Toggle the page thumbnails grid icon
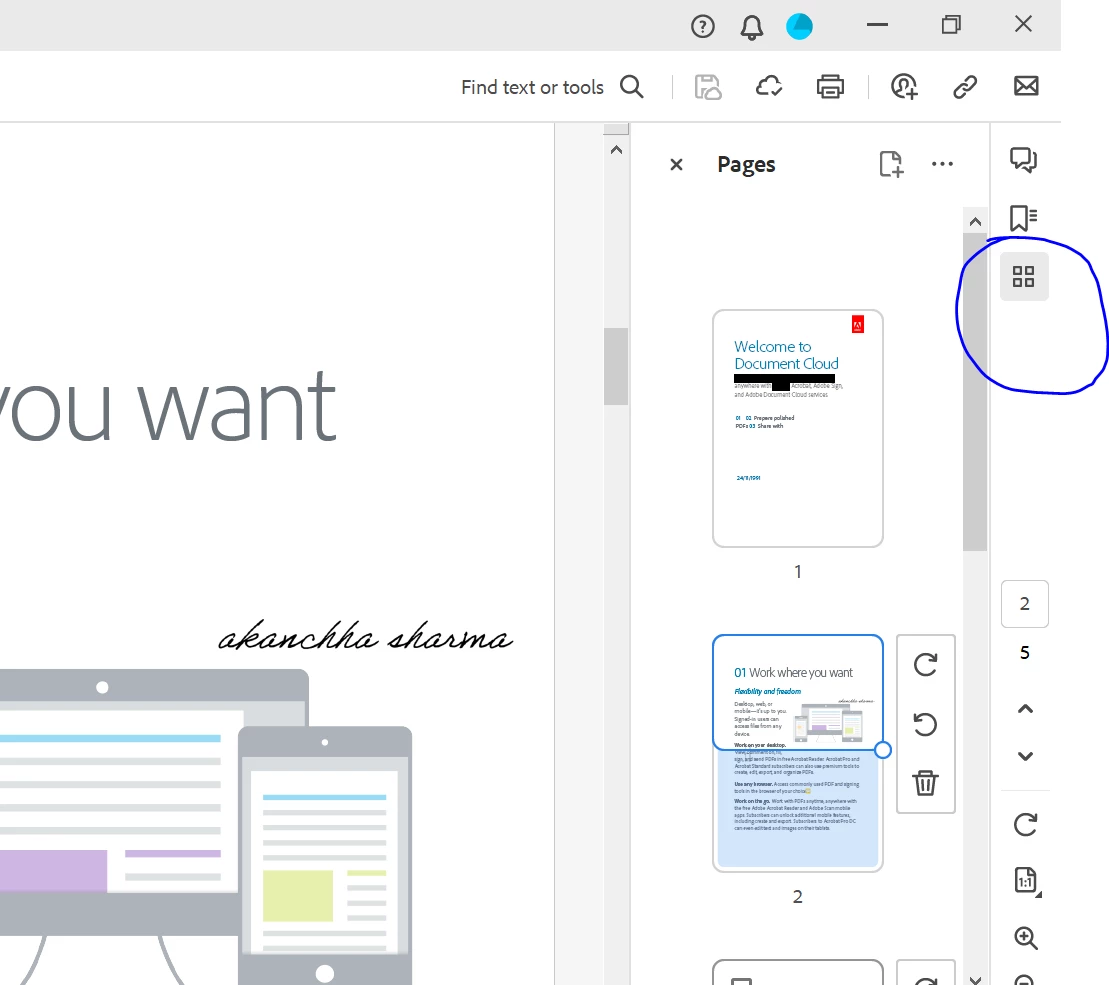 point(1023,276)
